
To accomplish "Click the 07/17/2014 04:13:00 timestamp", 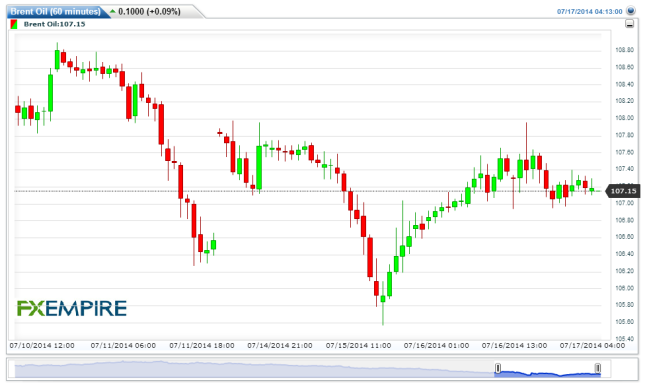I will click(589, 12).
